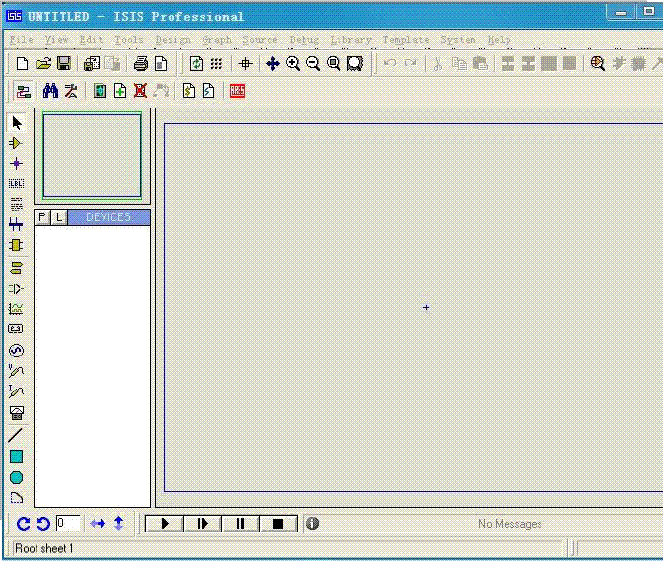Screen dimensions: 668x561
Task: Open the Print design icon
Action: pos(140,63)
